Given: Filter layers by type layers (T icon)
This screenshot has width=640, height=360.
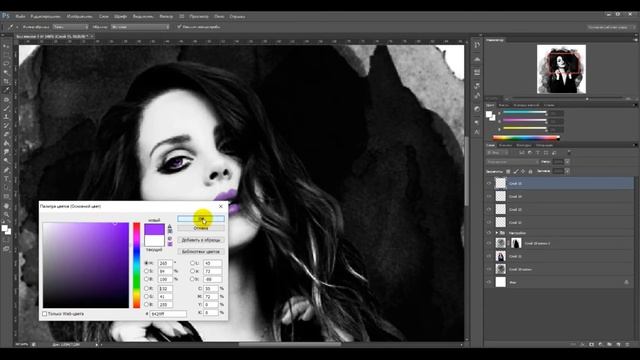Looking at the screenshot, I should pos(538,153).
